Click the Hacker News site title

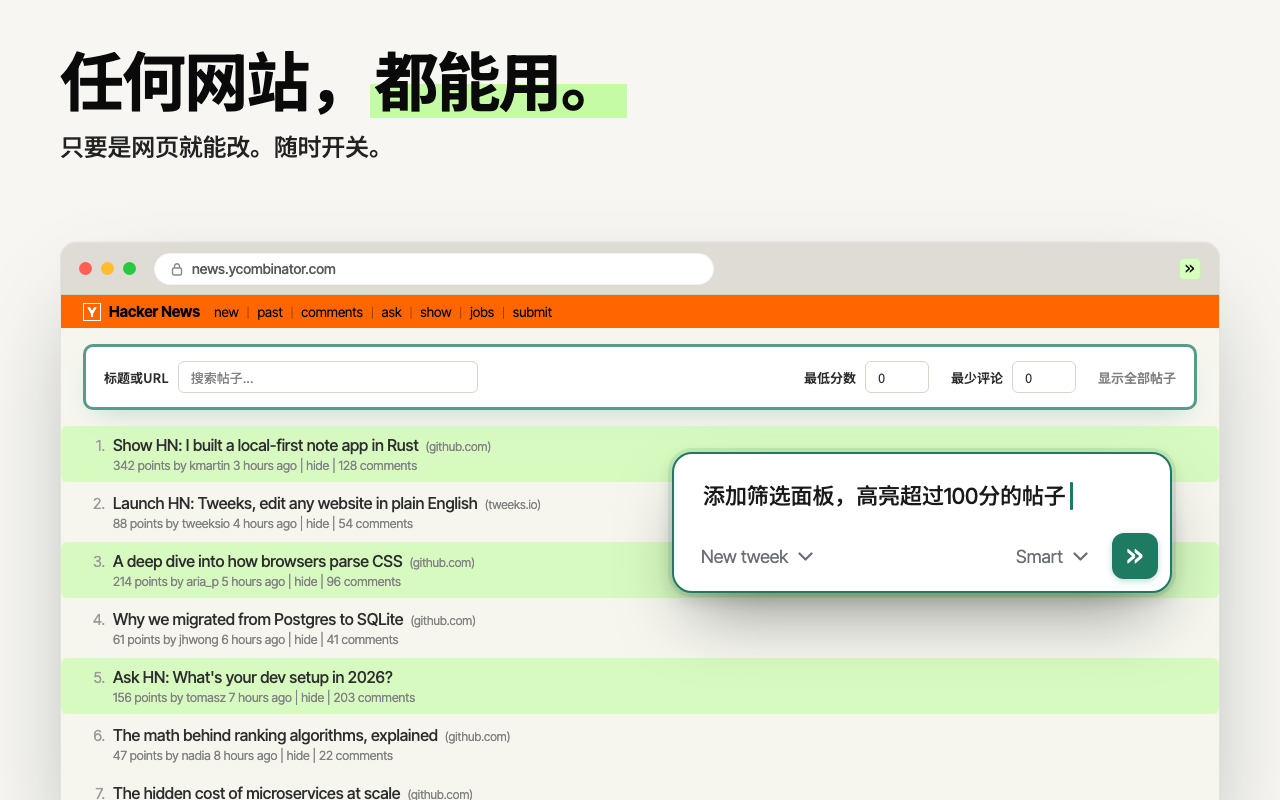pyautogui.click(x=154, y=312)
